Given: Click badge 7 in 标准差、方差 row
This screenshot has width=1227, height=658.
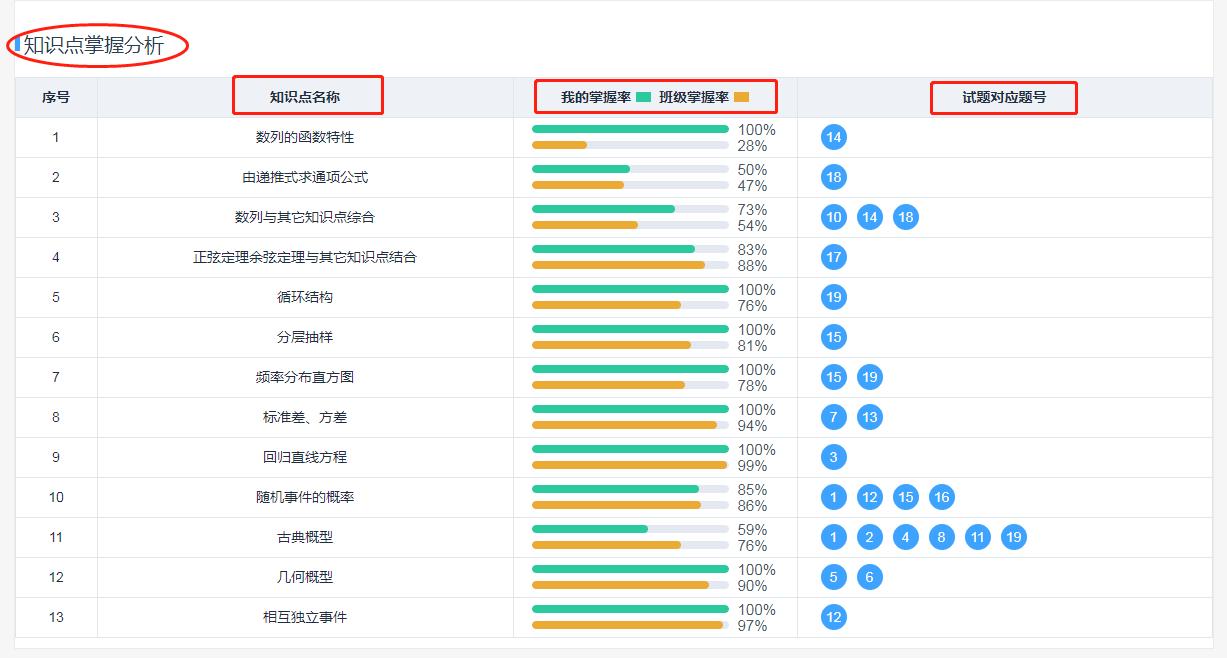Looking at the screenshot, I should (832, 416).
